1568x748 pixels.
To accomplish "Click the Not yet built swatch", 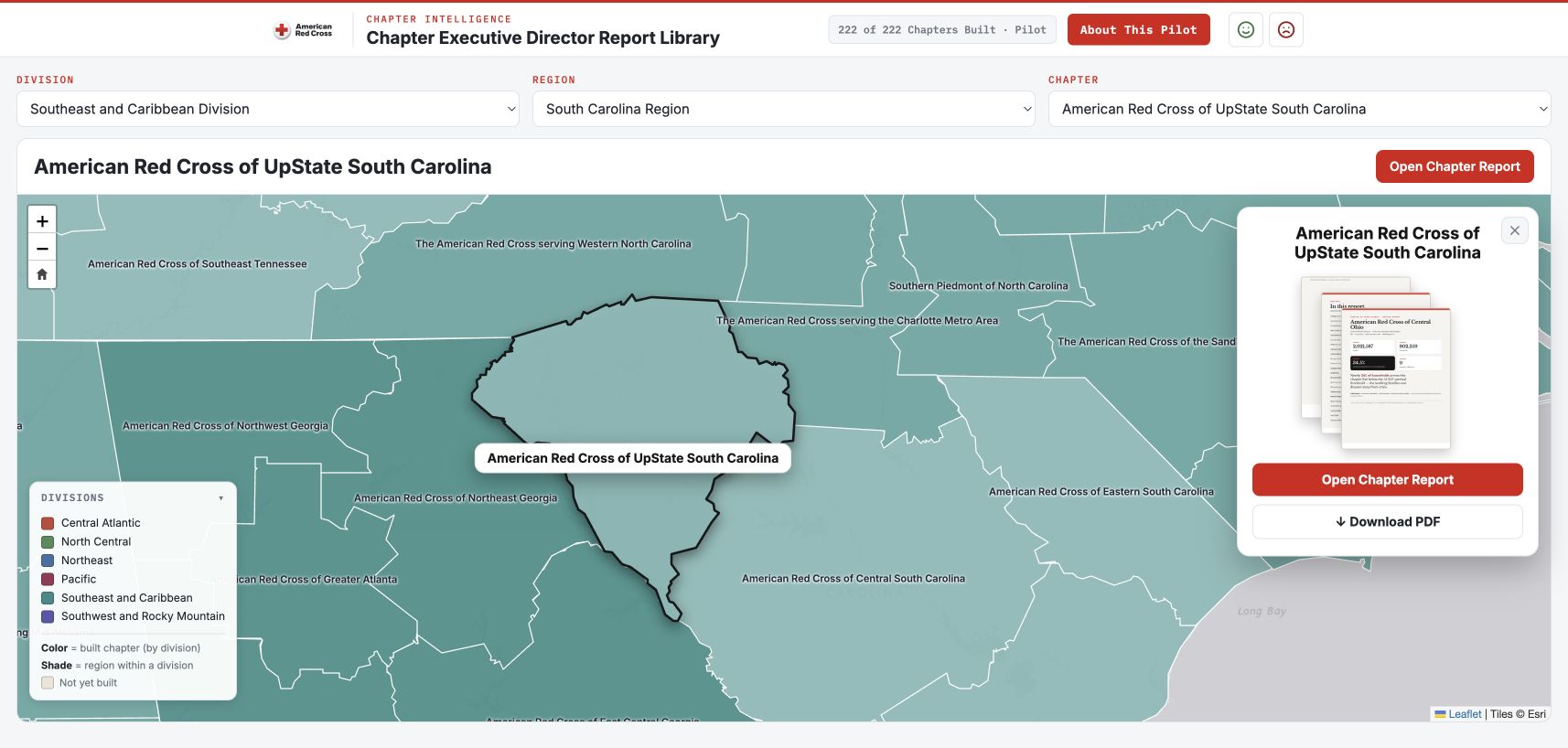I will [x=48, y=683].
